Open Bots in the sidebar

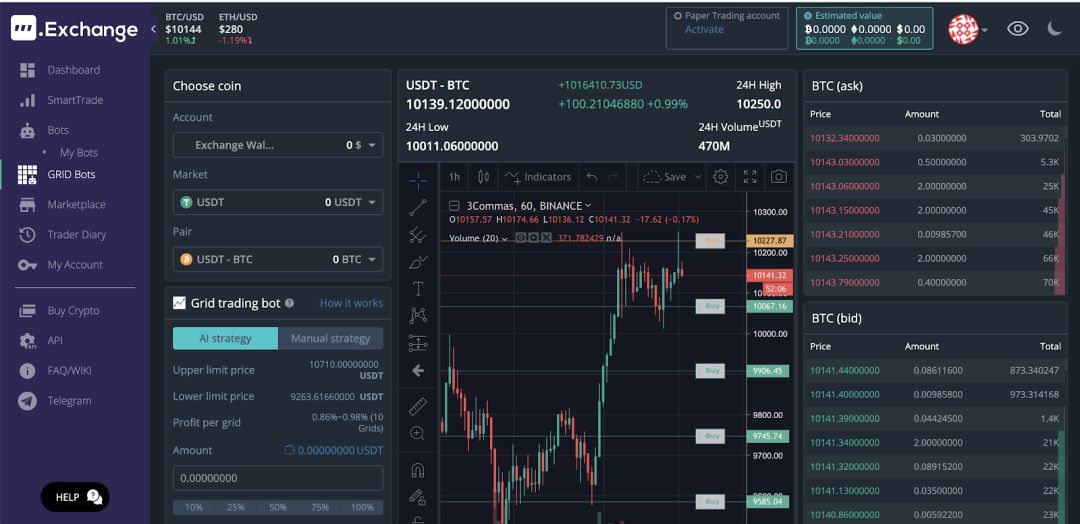tap(43, 130)
